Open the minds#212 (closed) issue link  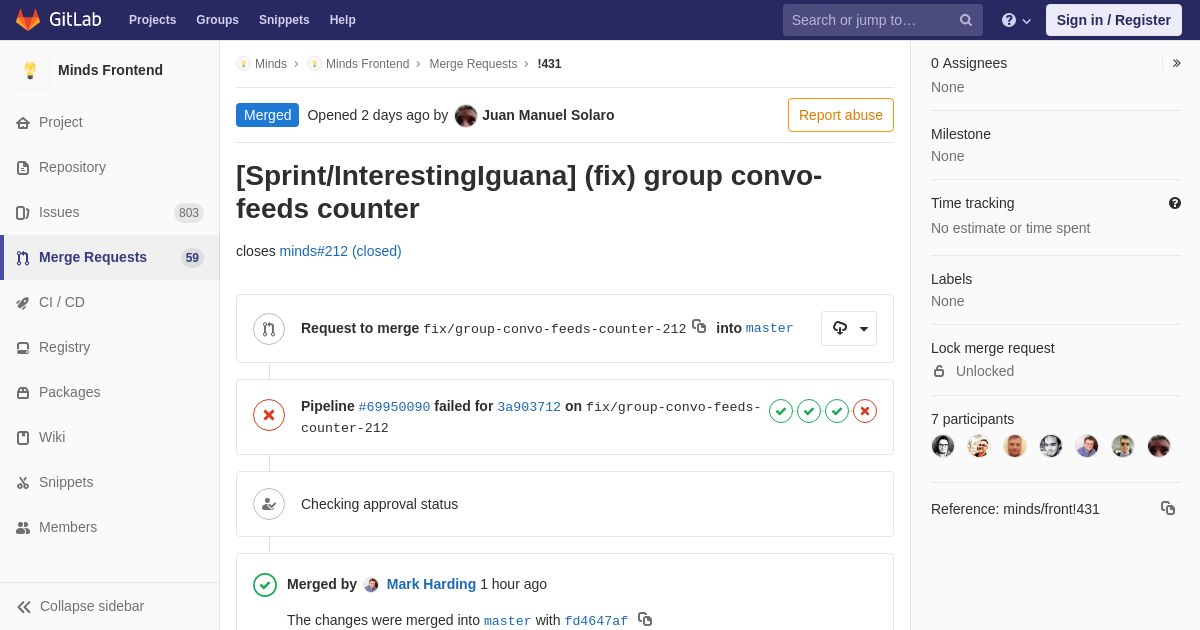(340, 251)
